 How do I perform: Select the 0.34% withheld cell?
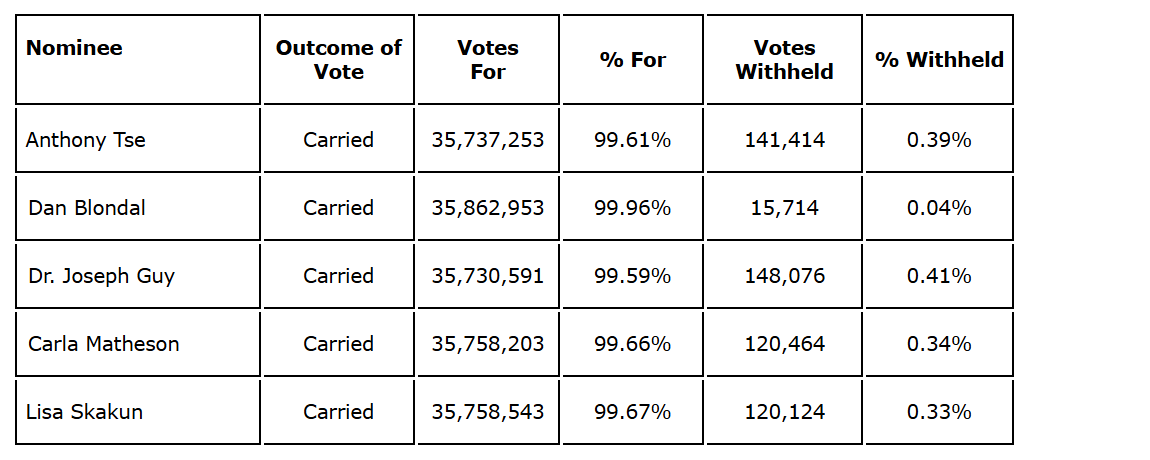pos(939,344)
